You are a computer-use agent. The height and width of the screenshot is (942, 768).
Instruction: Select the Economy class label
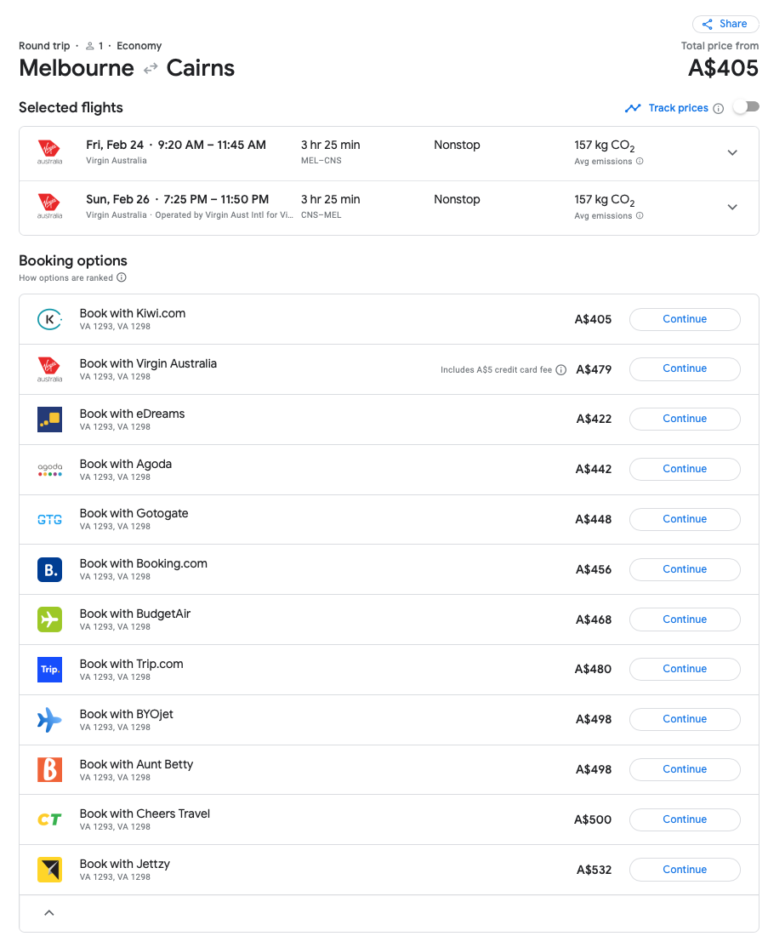tap(138, 45)
